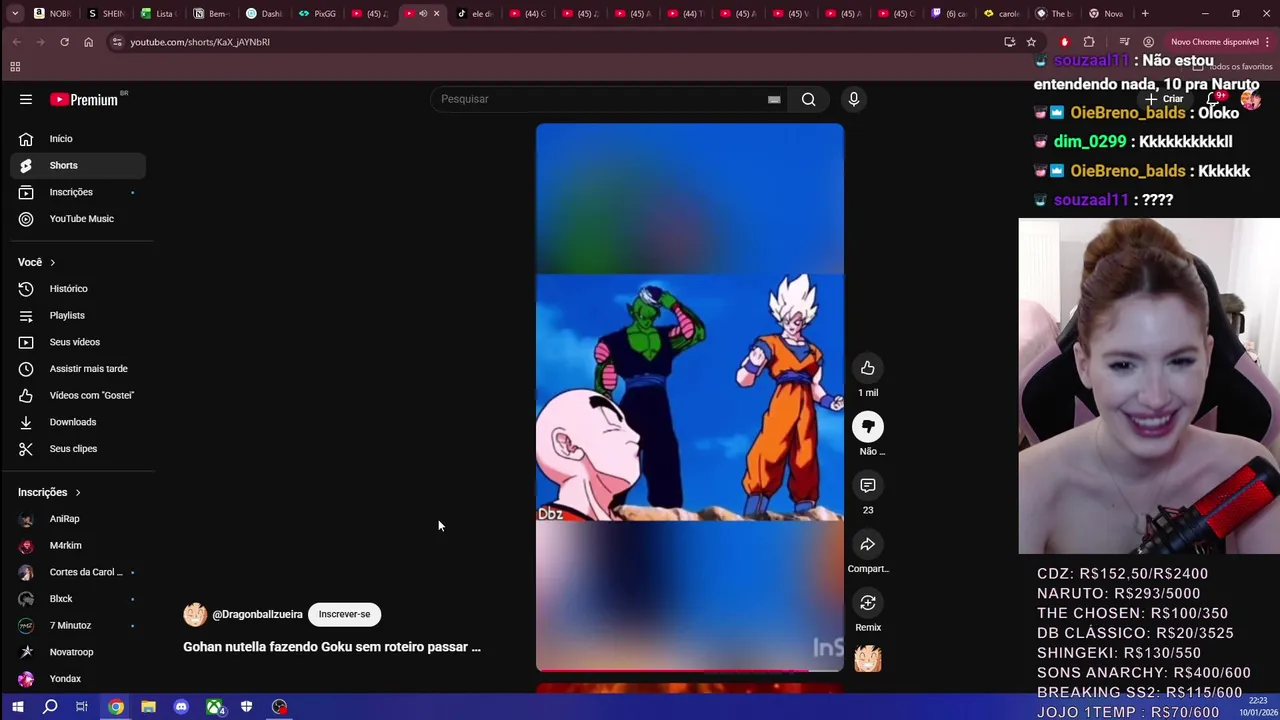
Task: Click the Dragonballzueira channel avatar
Action: (x=195, y=614)
